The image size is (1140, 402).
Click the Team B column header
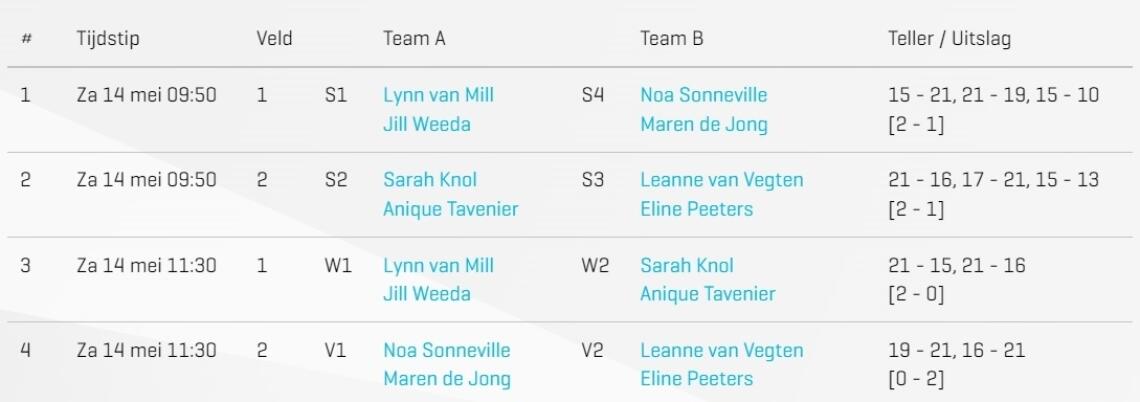pos(672,39)
